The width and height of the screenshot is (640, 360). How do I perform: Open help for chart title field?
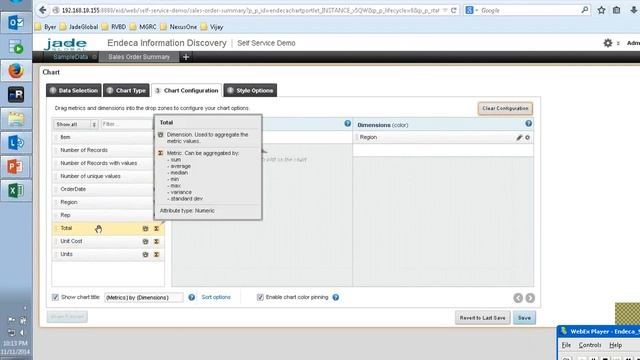click(191, 298)
